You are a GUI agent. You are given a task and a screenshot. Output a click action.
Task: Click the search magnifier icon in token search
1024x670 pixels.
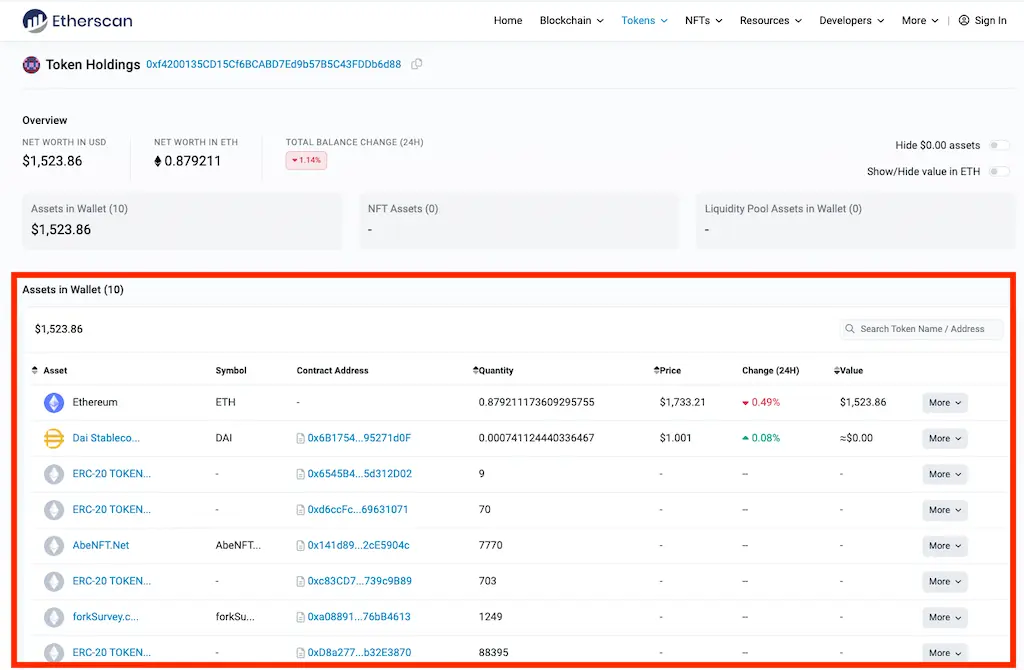coord(850,329)
